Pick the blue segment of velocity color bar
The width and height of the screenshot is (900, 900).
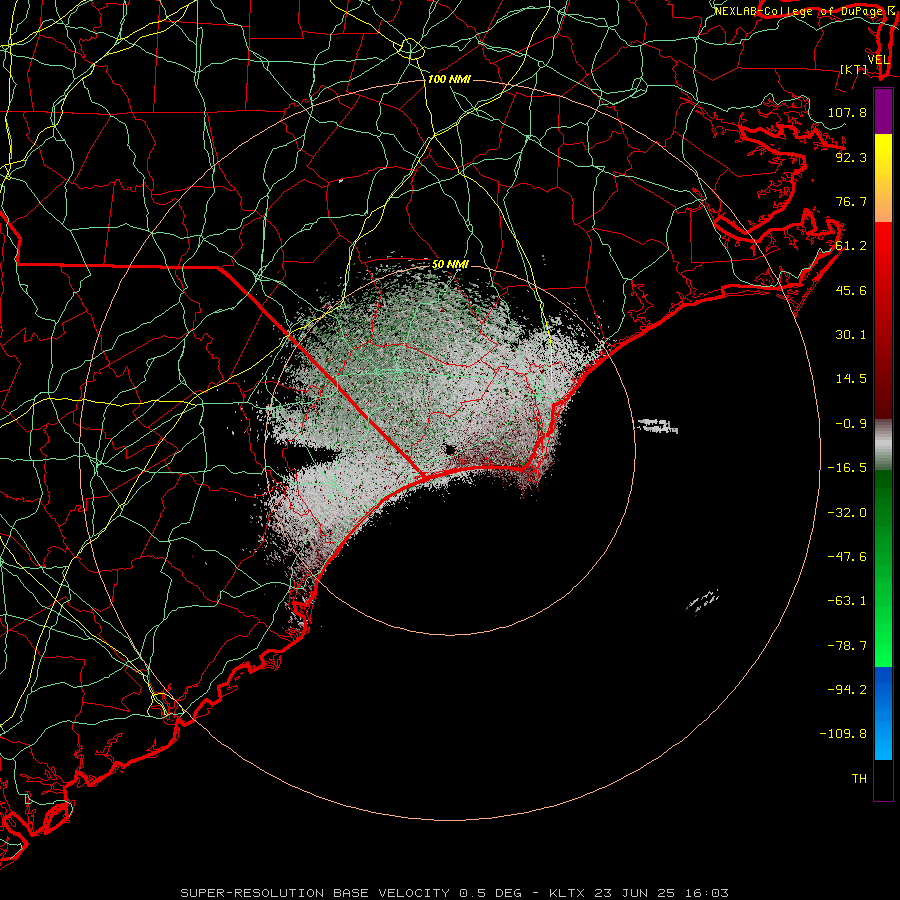click(883, 713)
